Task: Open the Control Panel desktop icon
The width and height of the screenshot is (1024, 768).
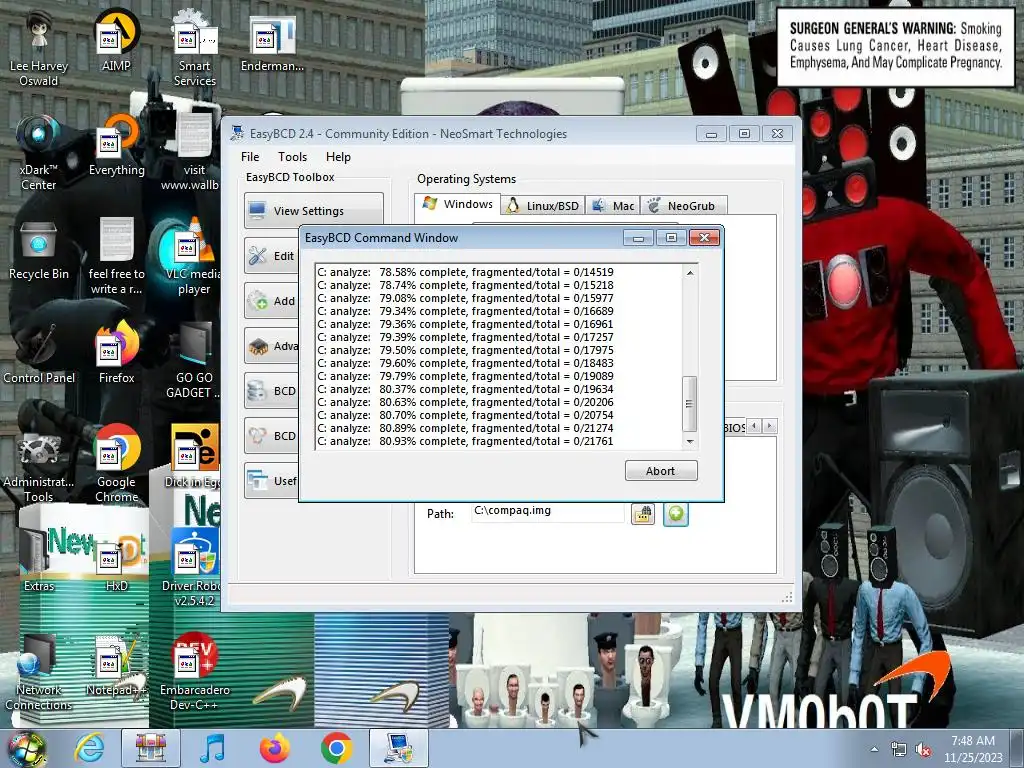Action: (39, 353)
